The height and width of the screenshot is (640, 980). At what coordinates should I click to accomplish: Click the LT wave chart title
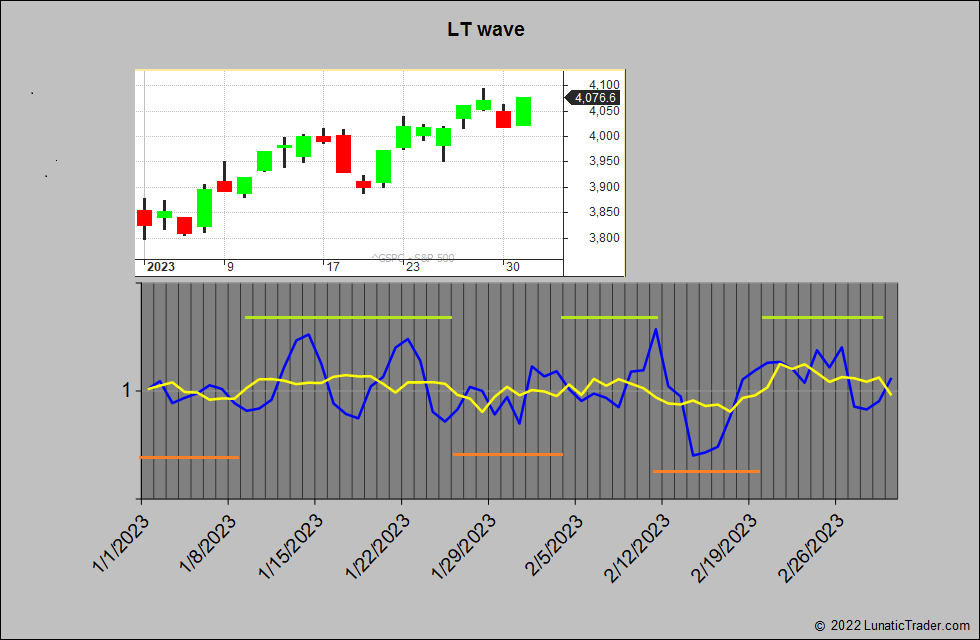[486, 29]
